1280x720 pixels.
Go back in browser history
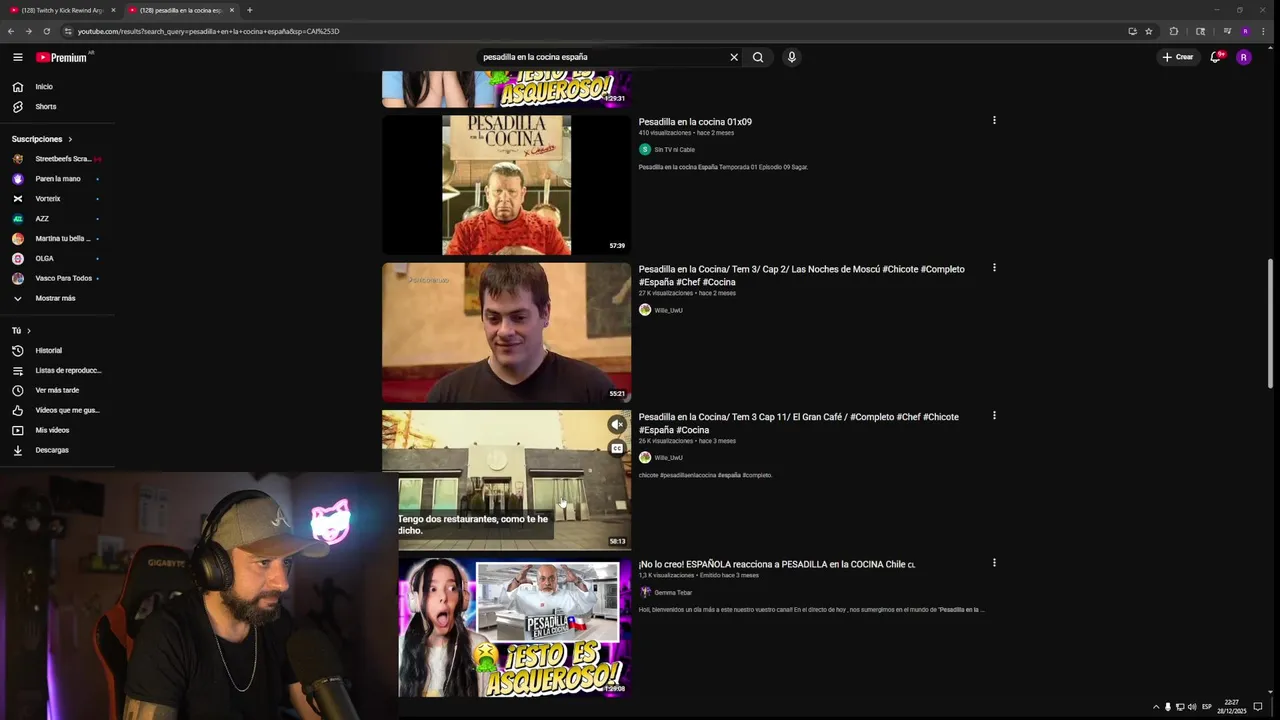coord(11,31)
